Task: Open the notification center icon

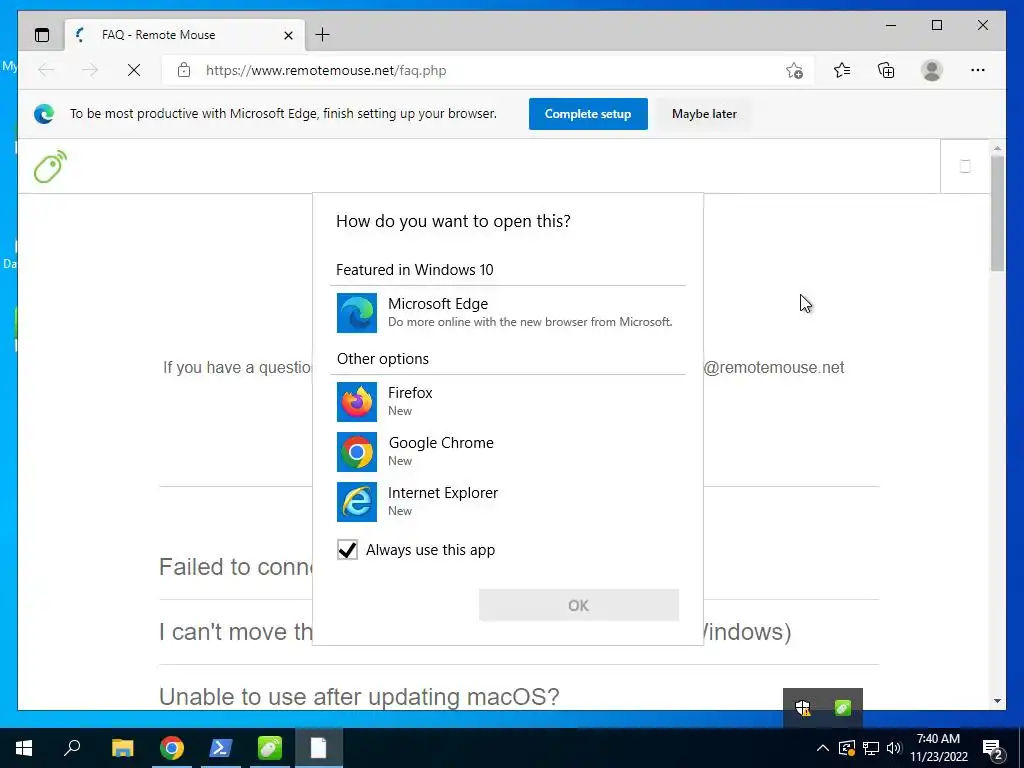Action: [993, 748]
